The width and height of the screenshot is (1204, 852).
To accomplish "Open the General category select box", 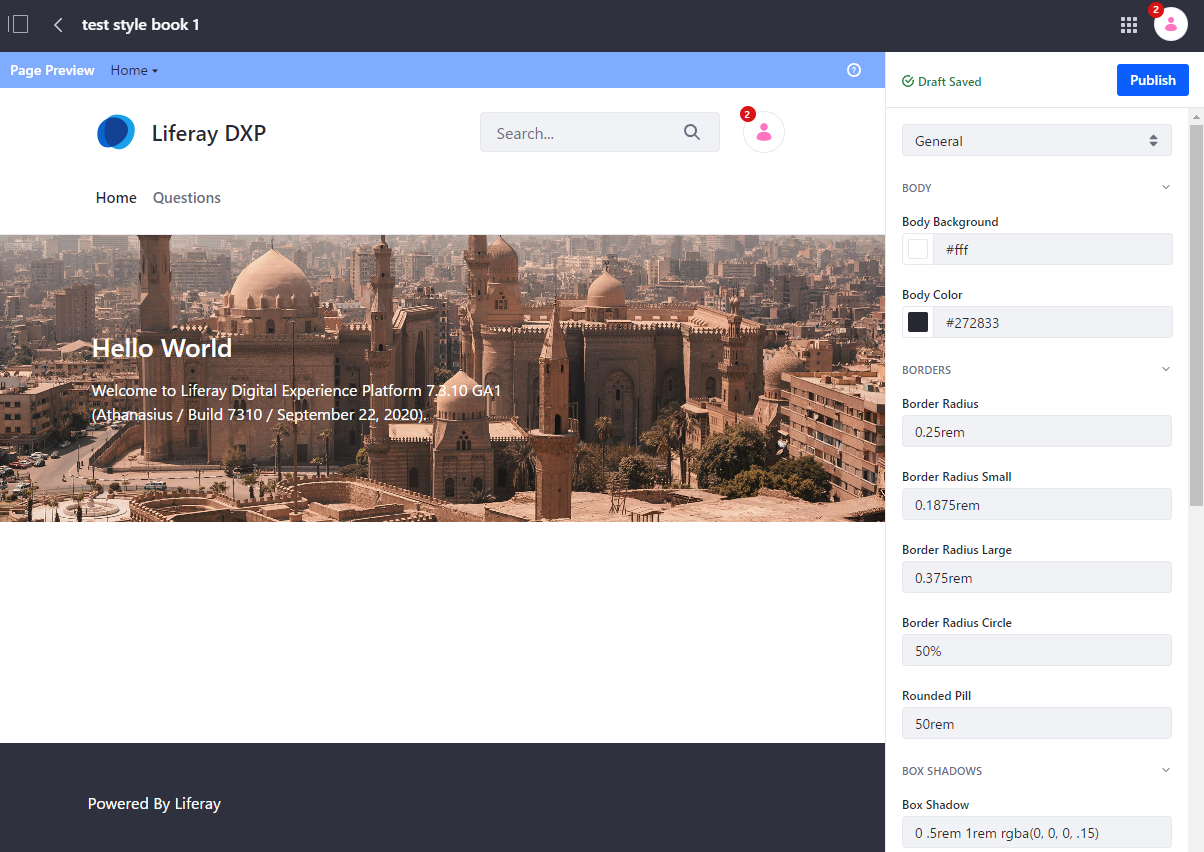I will click(x=1037, y=140).
